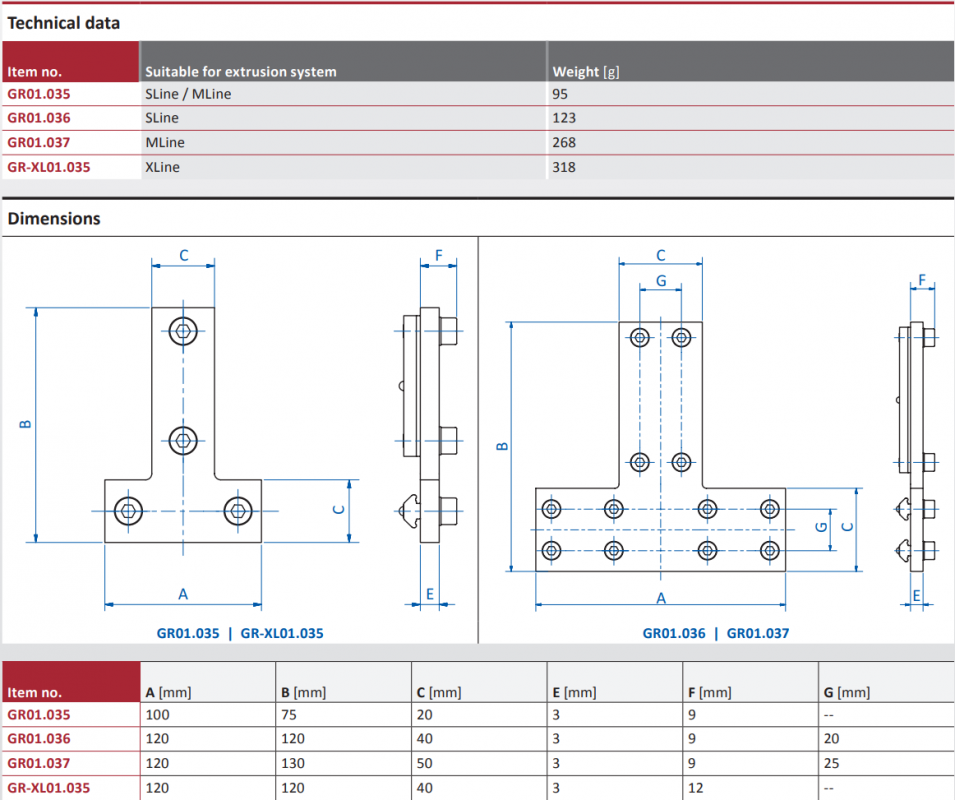Select the F value 9 in the GR01.037 row
The image size is (955, 800).
click(x=692, y=763)
